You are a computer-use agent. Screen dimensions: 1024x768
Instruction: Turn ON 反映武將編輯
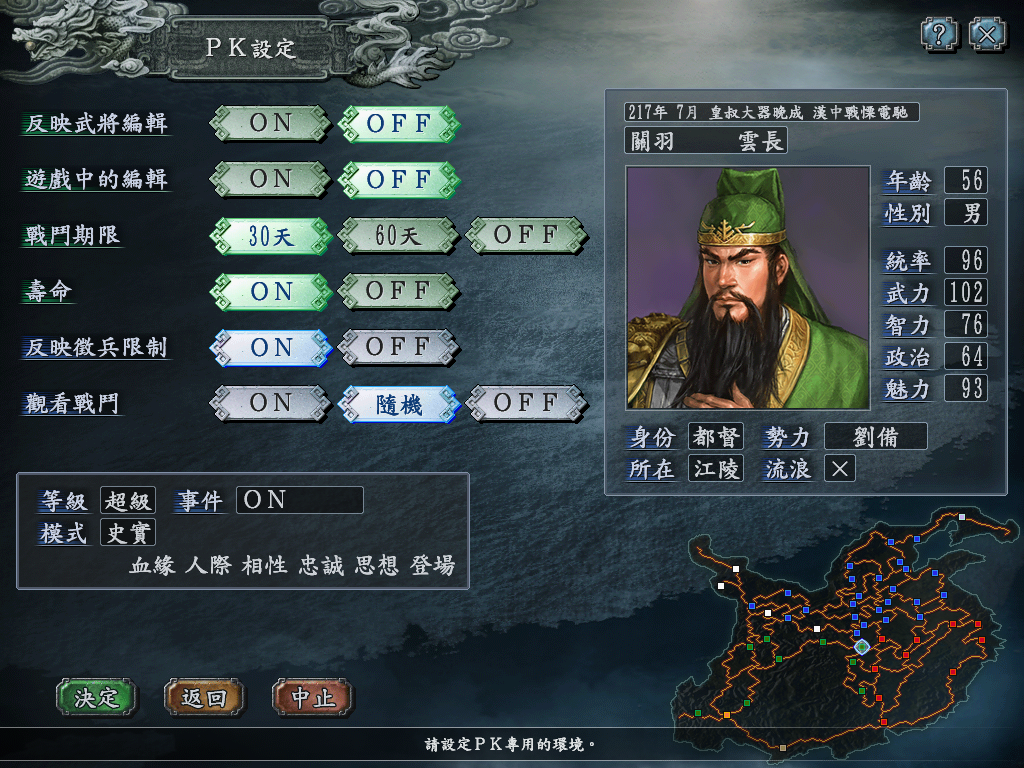click(x=270, y=123)
